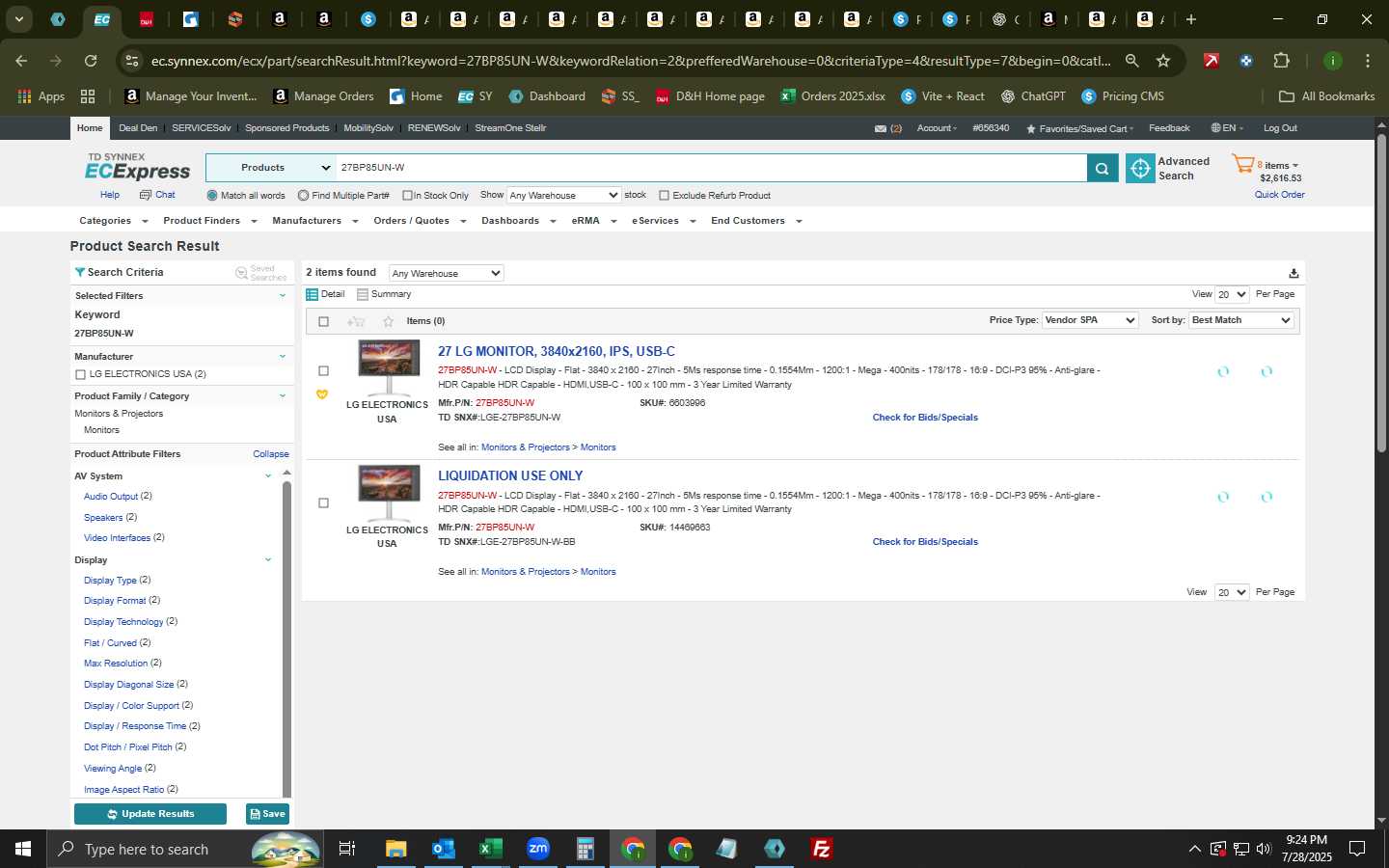Click the browser zoom magnifier in address bar

1132,61
